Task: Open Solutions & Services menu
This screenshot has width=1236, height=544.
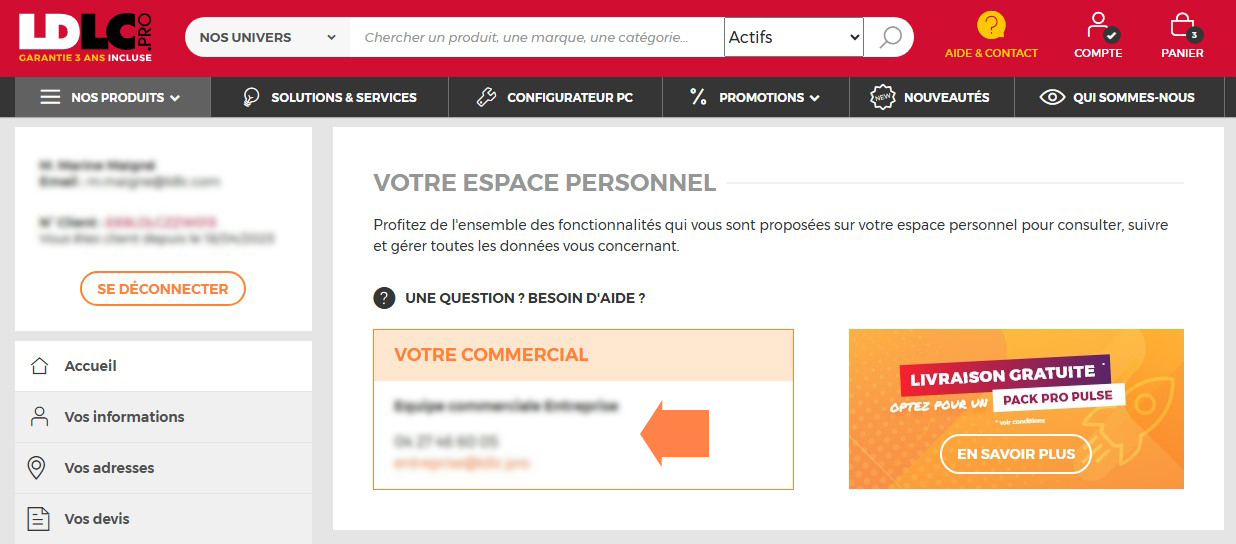Action: (x=330, y=98)
